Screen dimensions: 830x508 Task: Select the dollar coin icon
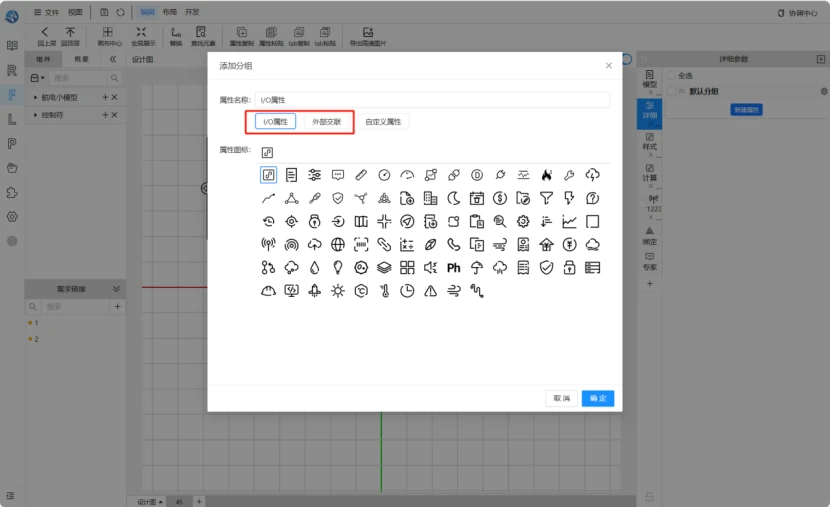[500, 198]
